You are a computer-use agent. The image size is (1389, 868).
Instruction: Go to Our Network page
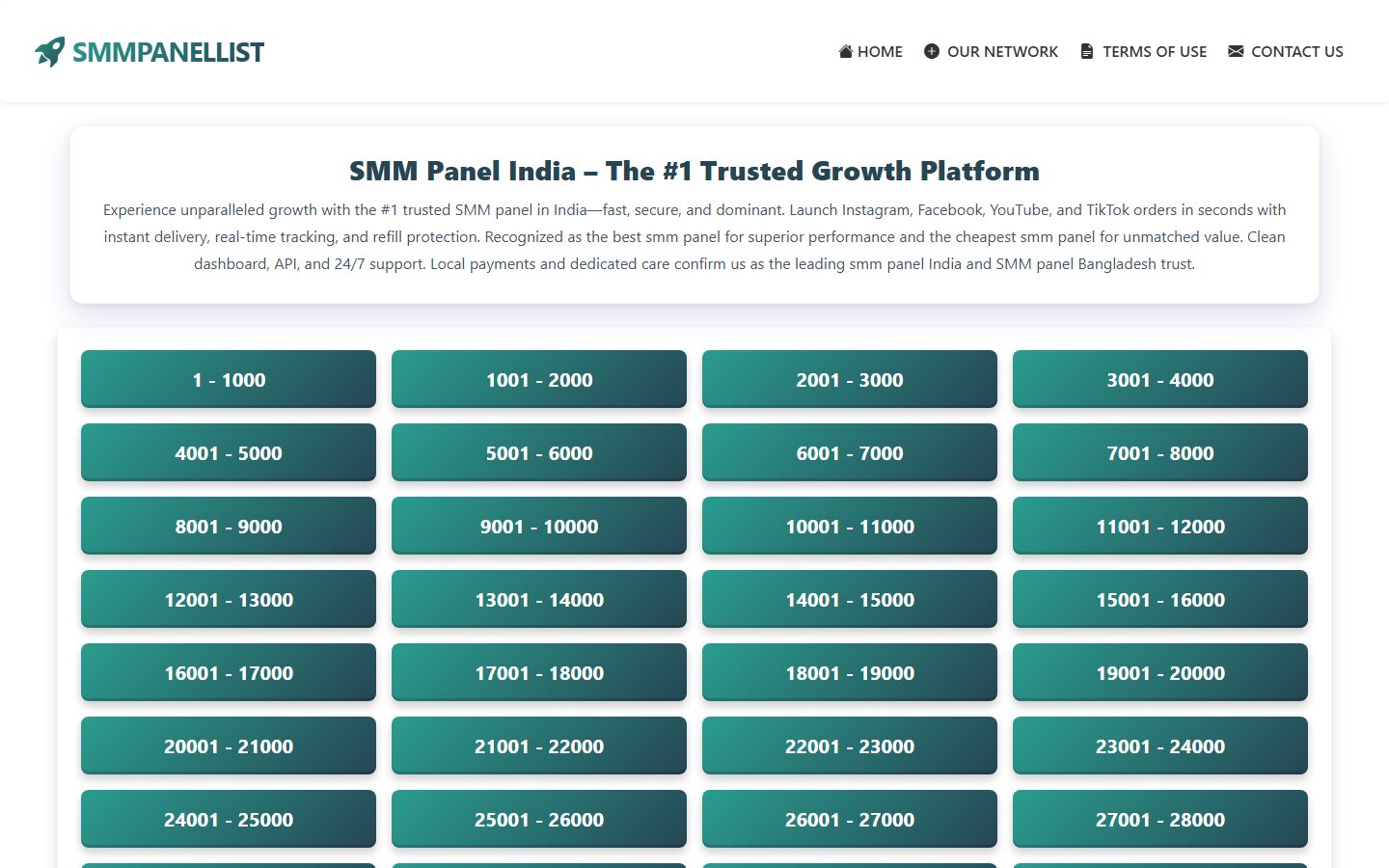click(1002, 51)
